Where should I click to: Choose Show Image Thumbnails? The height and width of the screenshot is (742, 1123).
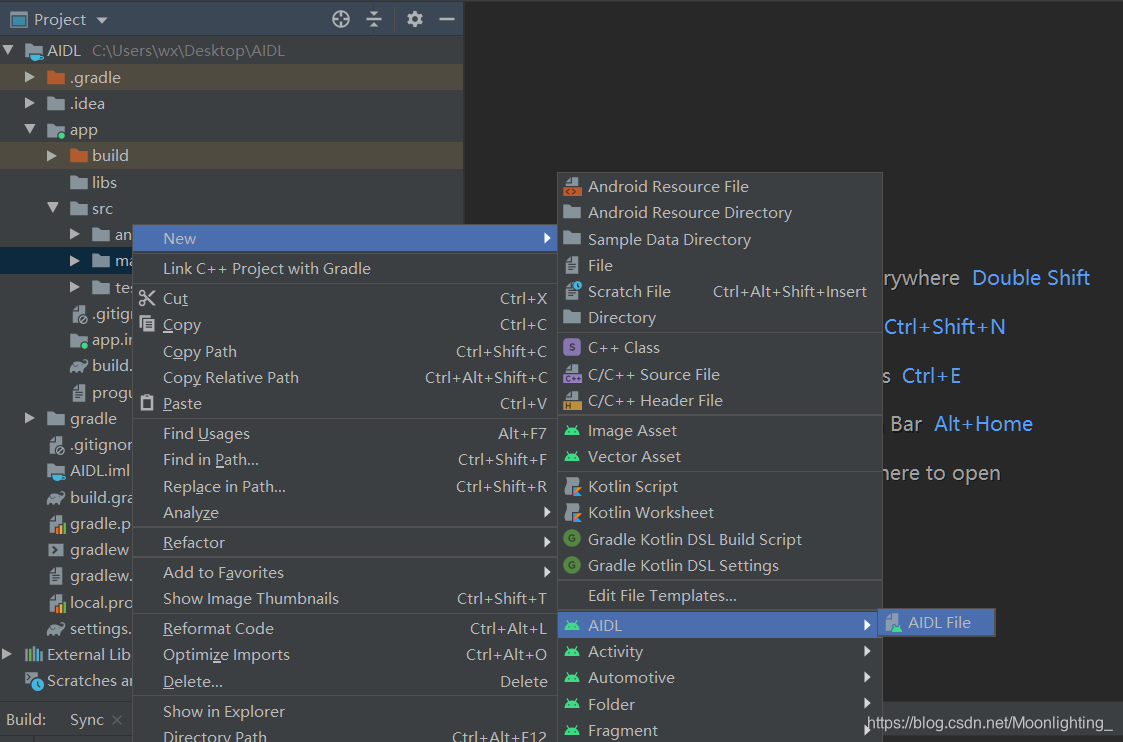[x=344, y=599]
